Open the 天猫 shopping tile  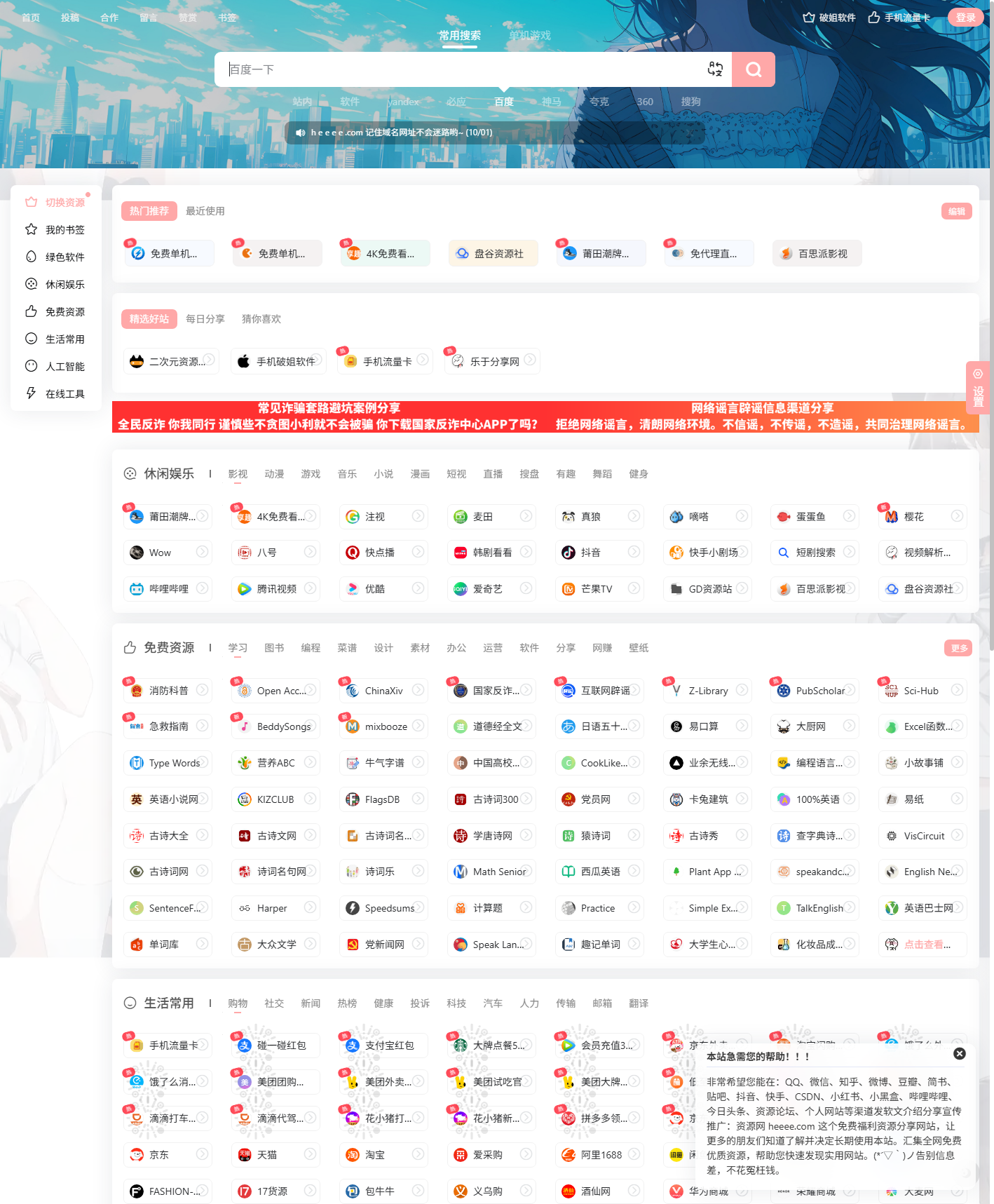pyautogui.click(x=275, y=1155)
